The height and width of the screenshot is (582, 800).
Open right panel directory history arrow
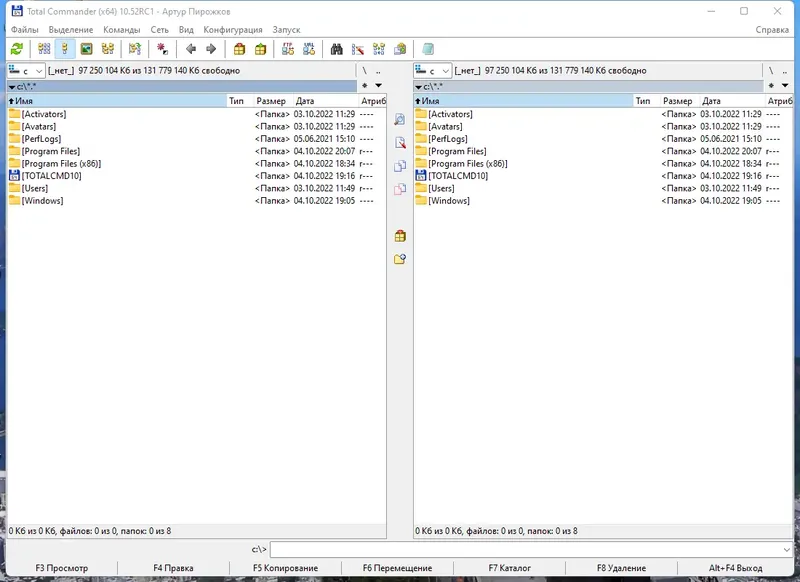click(x=785, y=86)
